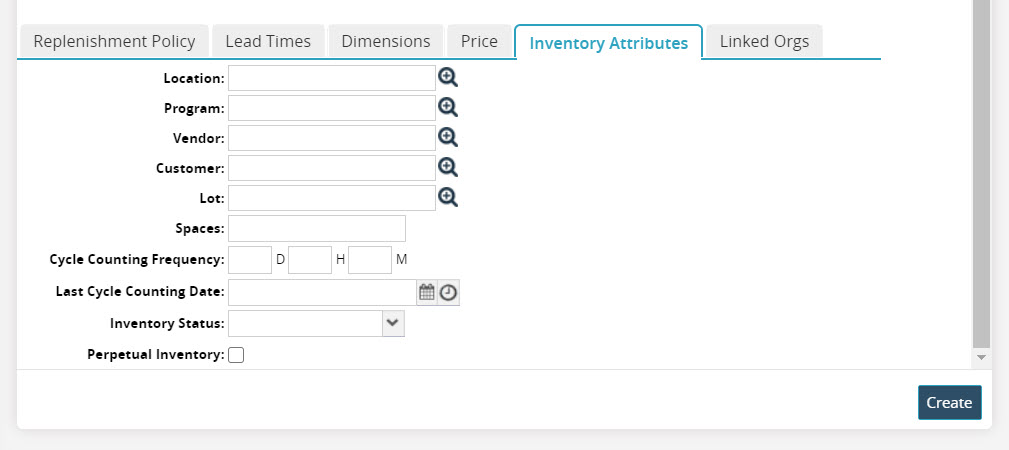Select the Linked Orgs tab
Screen dimensions: 1009x450
[x=765, y=42]
